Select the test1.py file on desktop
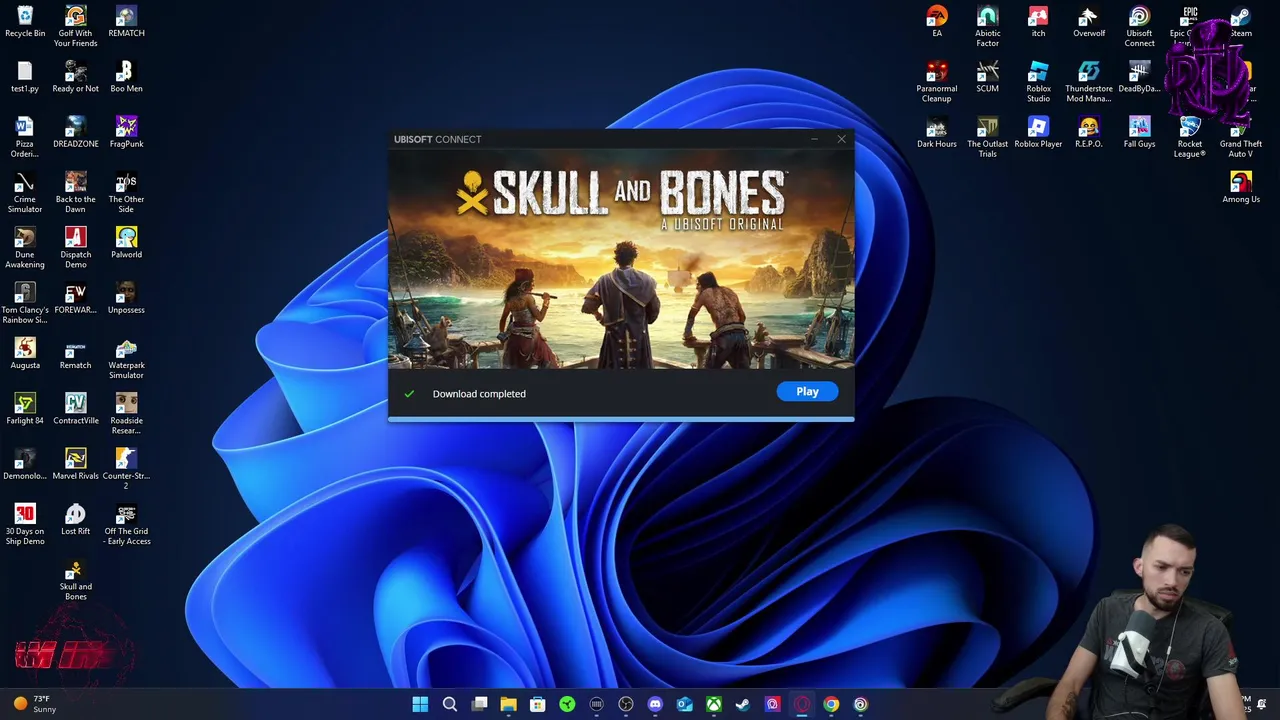 coord(25,77)
